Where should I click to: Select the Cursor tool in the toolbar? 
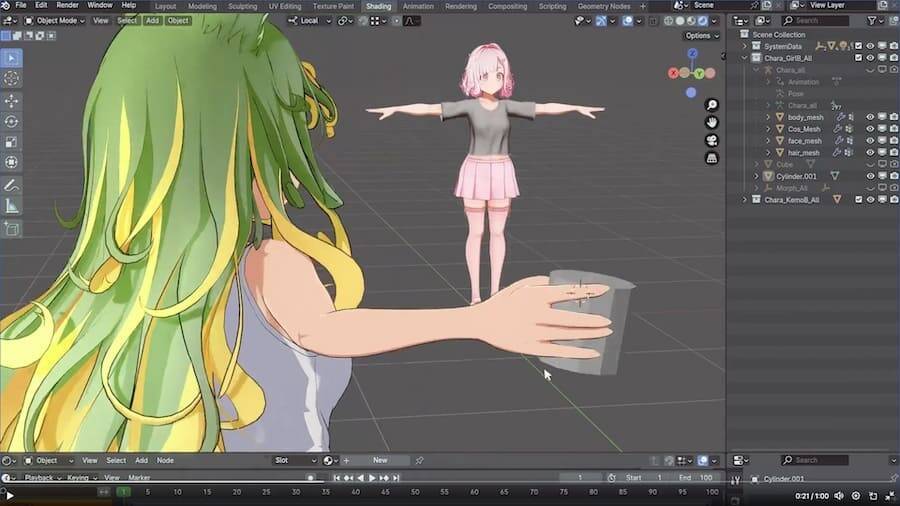(x=12, y=78)
